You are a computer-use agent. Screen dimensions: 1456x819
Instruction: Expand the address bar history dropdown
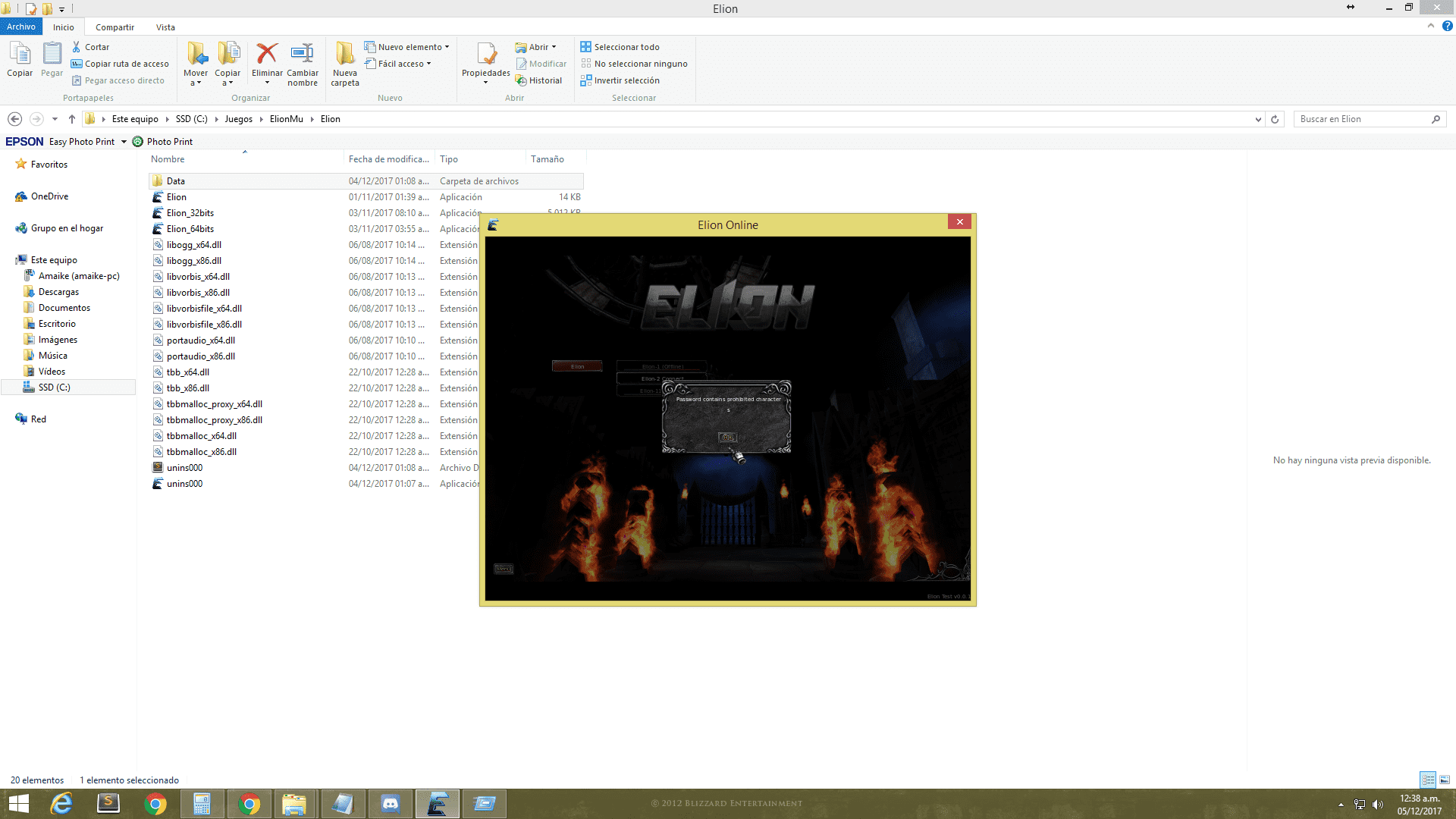pos(1258,119)
